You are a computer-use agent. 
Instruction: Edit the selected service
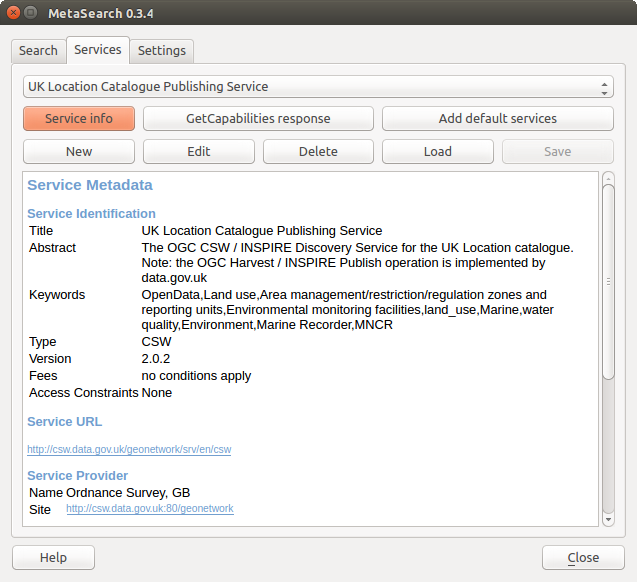click(198, 151)
